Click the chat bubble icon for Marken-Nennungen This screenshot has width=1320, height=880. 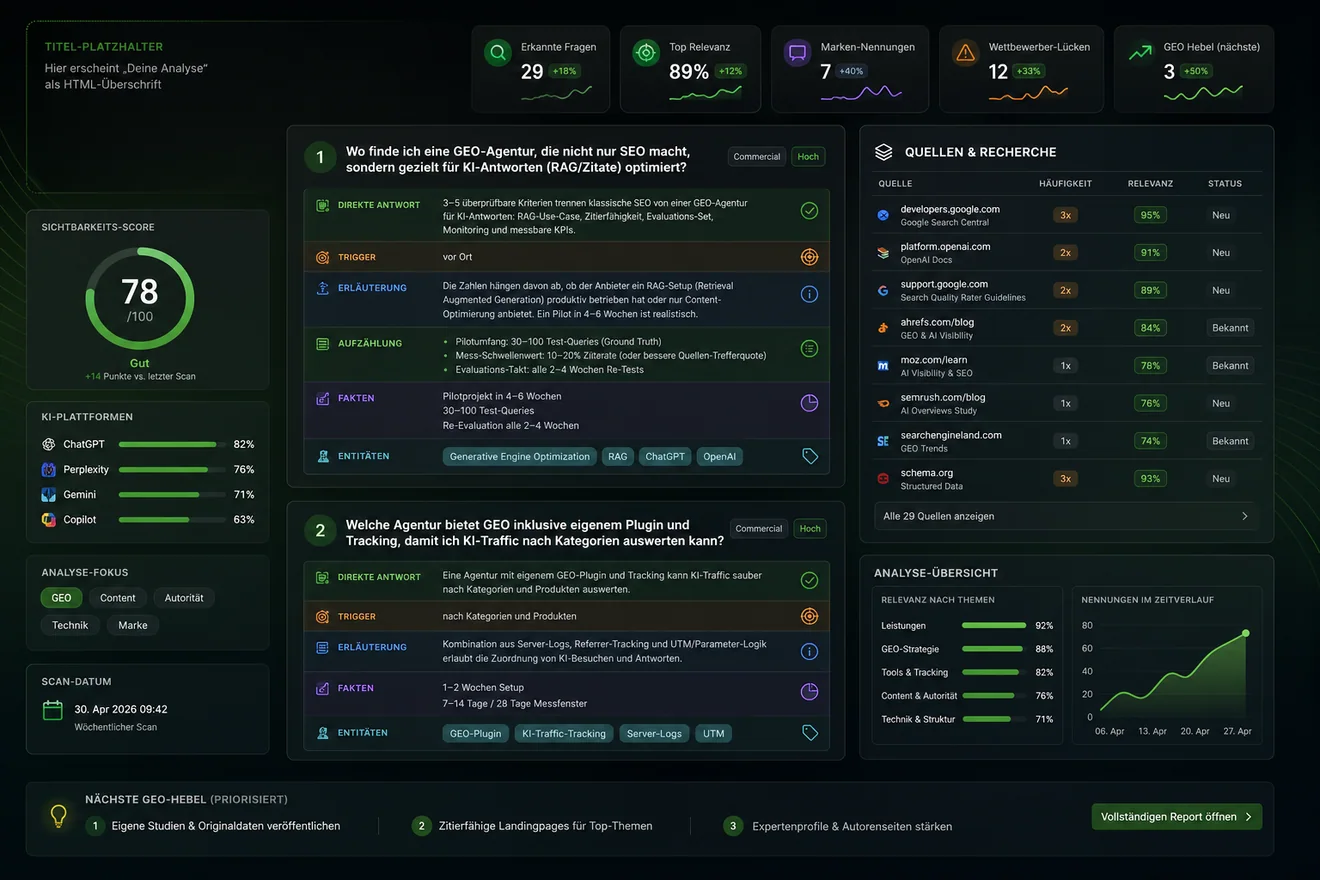click(797, 53)
